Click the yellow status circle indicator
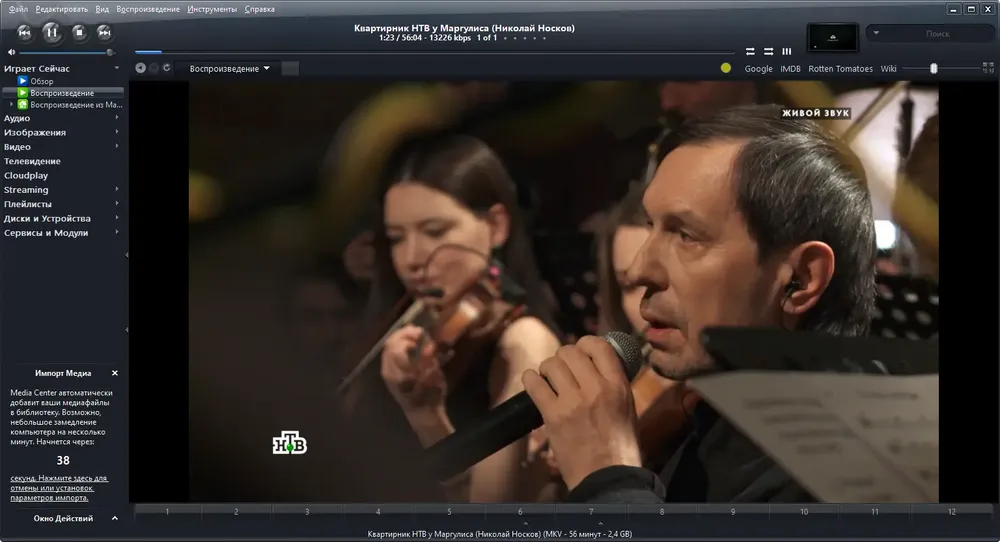Screen dimensions: 1000x542 [x=726, y=68]
